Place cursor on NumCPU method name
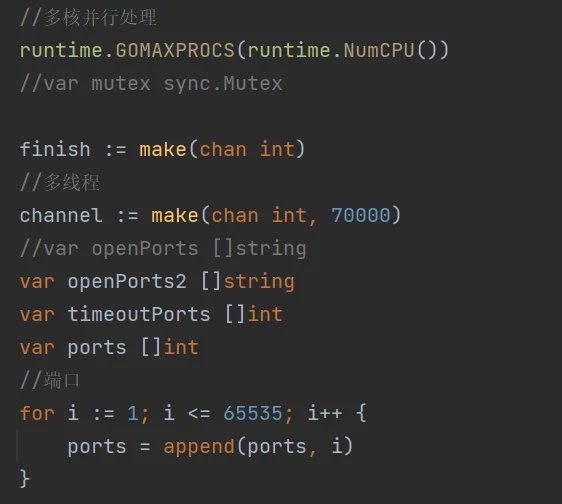Viewport: 562px width, 504px height. click(x=379, y=50)
